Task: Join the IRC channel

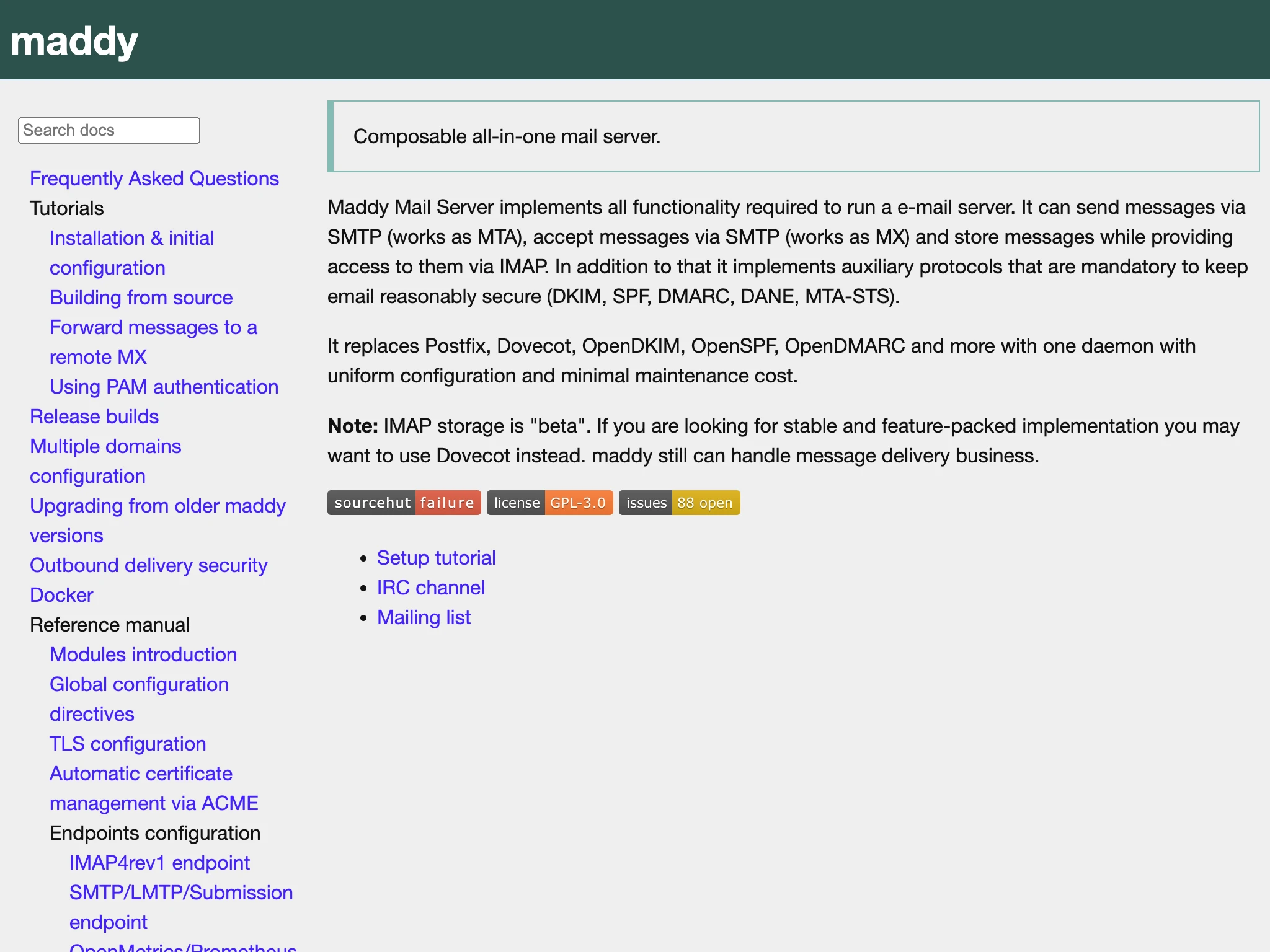Action: pyautogui.click(x=430, y=587)
